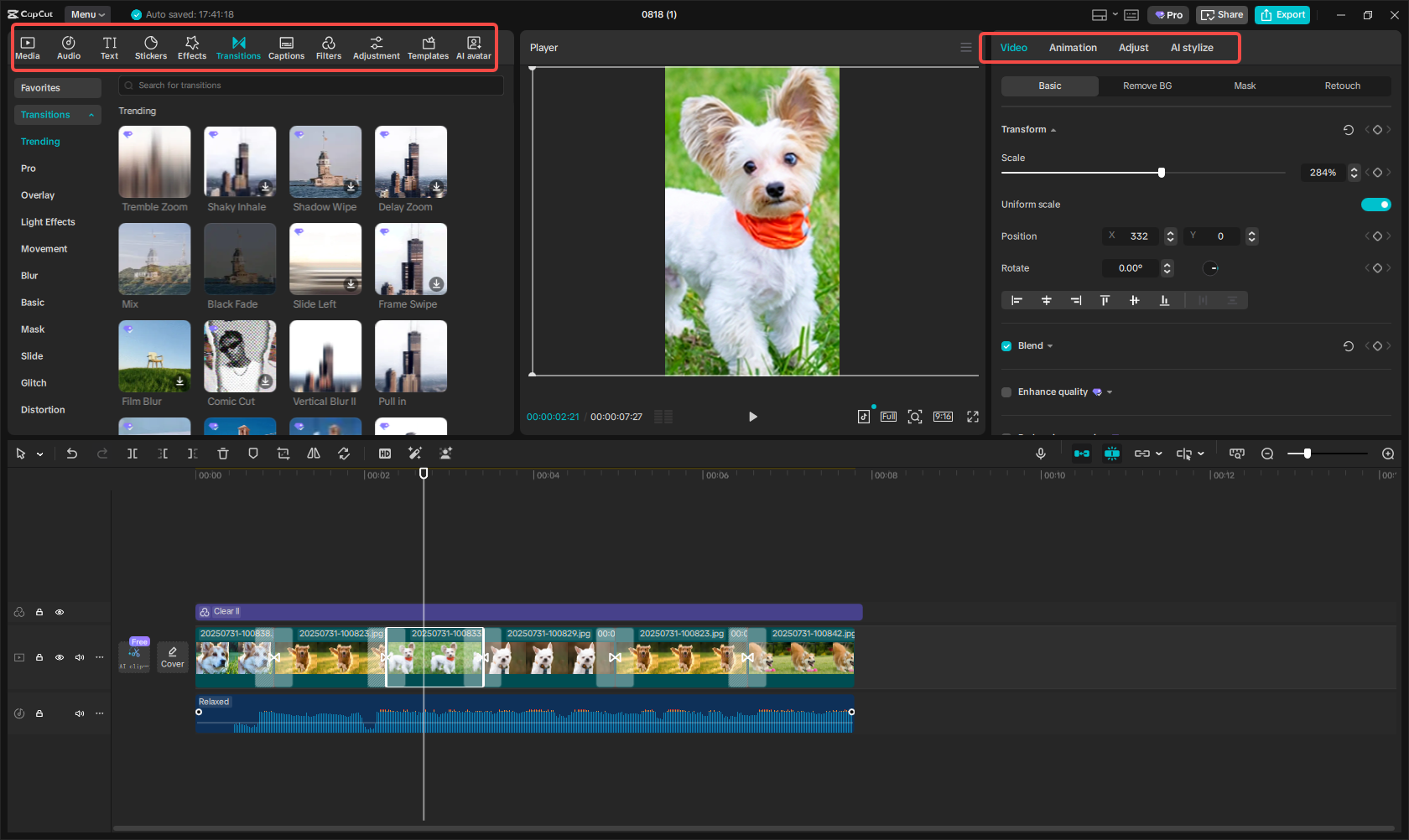The height and width of the screenshot is (840, 1409).
Task: Click the Pro upgrade button
Action: point(1169,14)
